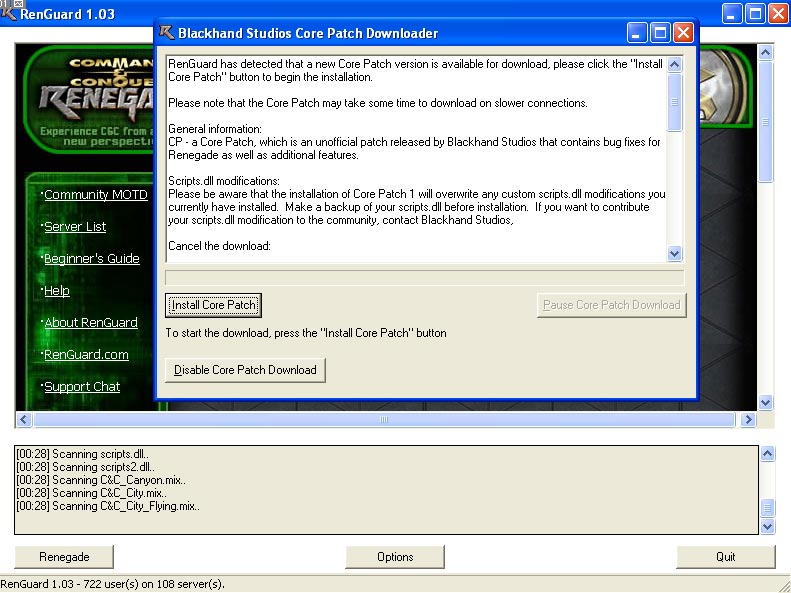791x593 pixels.
Task: Close the Core Patch Downloader dialog
Action: (x=683, y=33)
